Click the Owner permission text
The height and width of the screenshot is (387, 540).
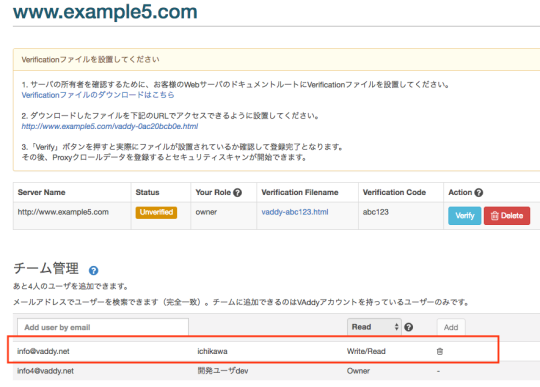pos(359,371)
